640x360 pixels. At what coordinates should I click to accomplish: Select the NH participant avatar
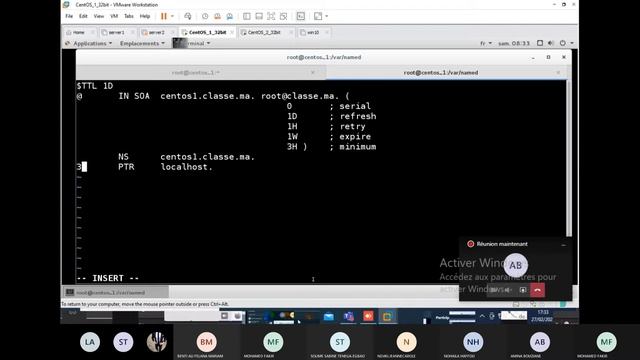pyautogui.click(x=473, y=342)
